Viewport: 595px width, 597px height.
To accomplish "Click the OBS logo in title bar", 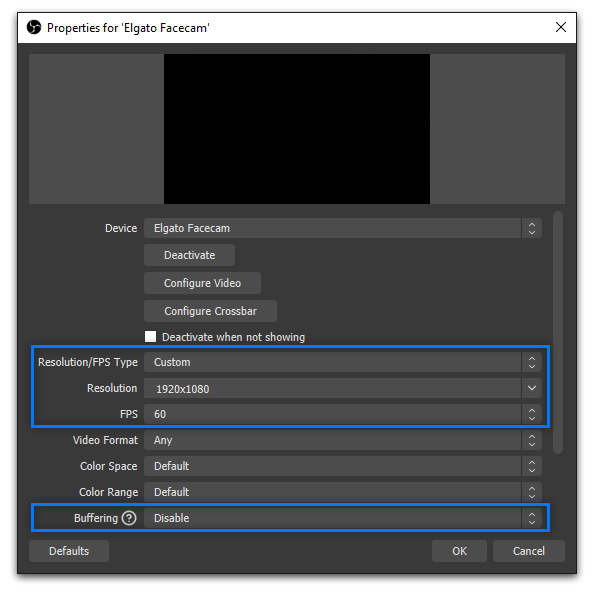I will click(x=34, y=27).
